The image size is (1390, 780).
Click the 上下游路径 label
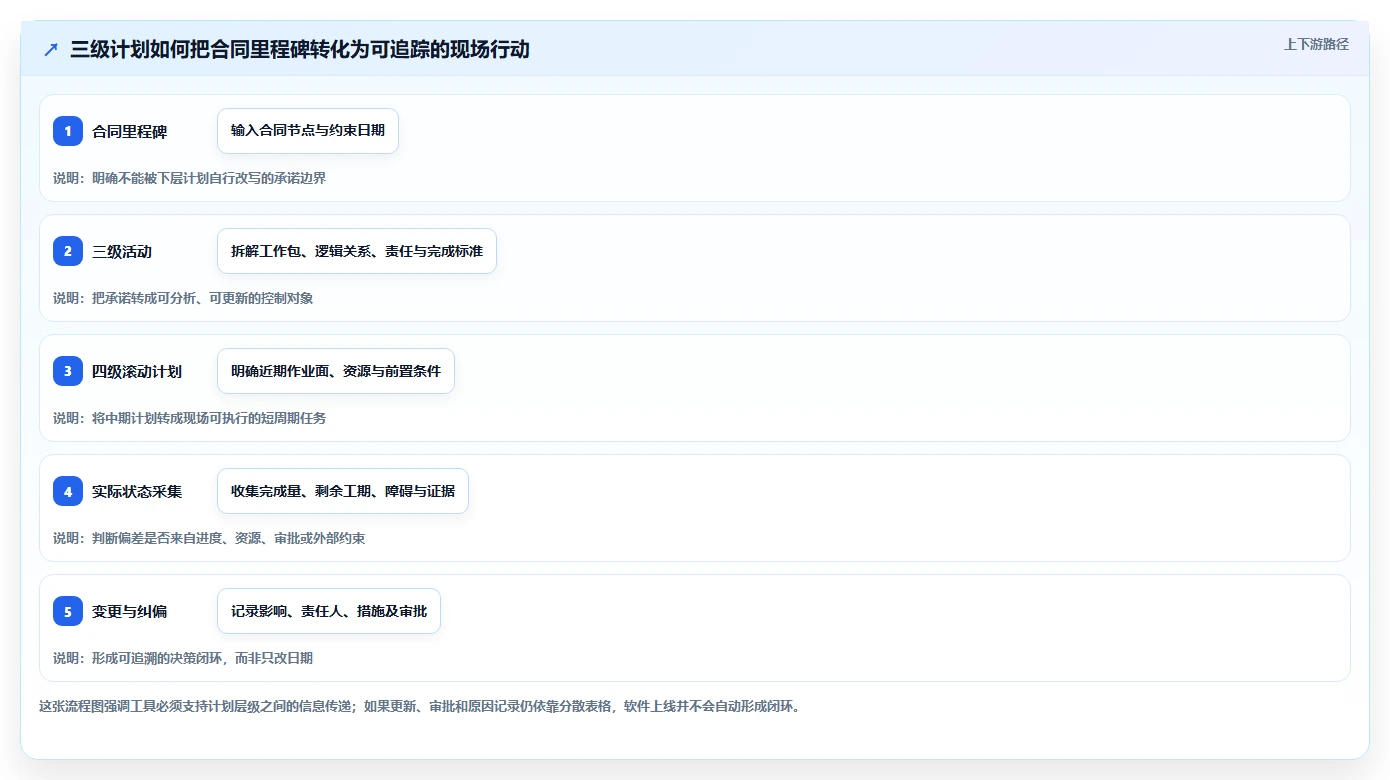click(x=1316, y=44)
